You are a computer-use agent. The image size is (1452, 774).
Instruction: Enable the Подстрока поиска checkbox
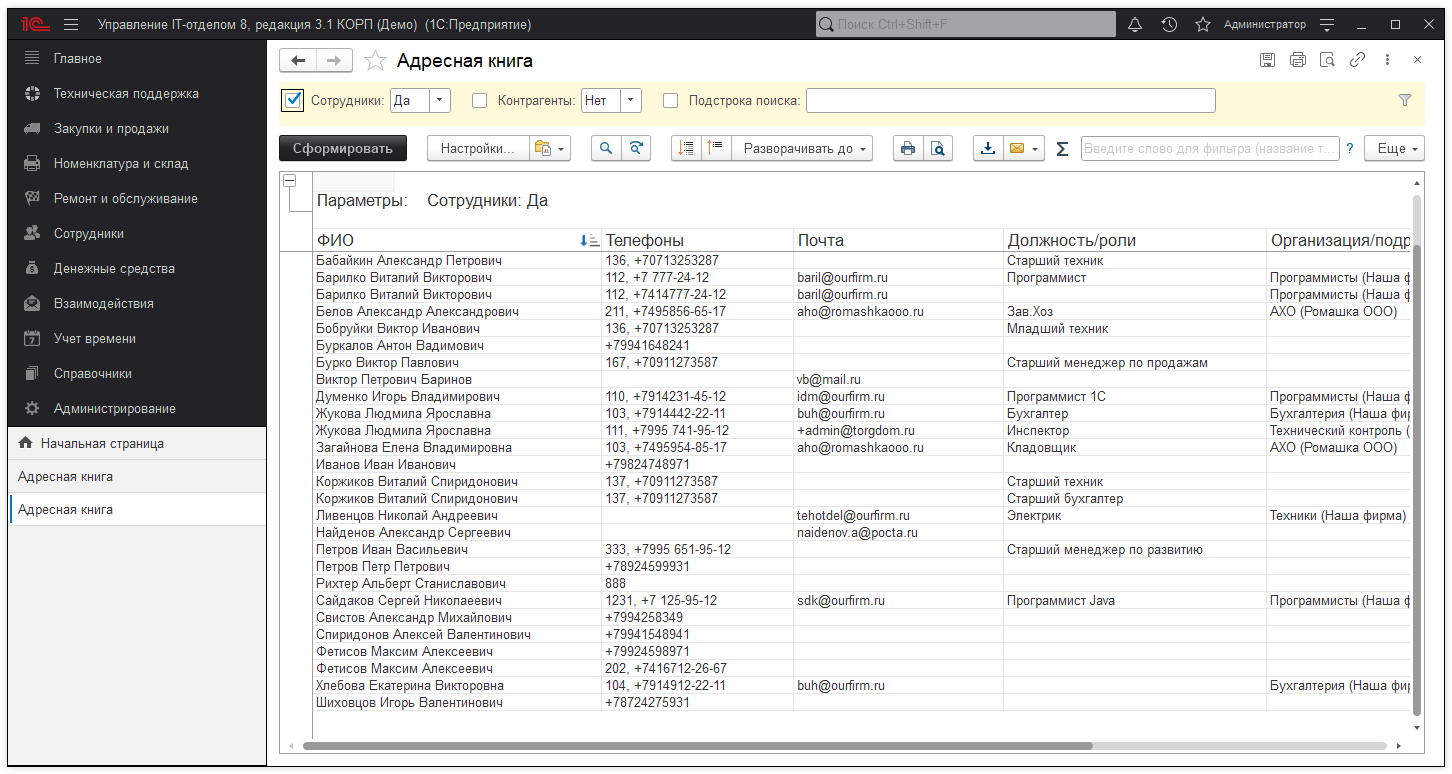click(x=671, y=100)
